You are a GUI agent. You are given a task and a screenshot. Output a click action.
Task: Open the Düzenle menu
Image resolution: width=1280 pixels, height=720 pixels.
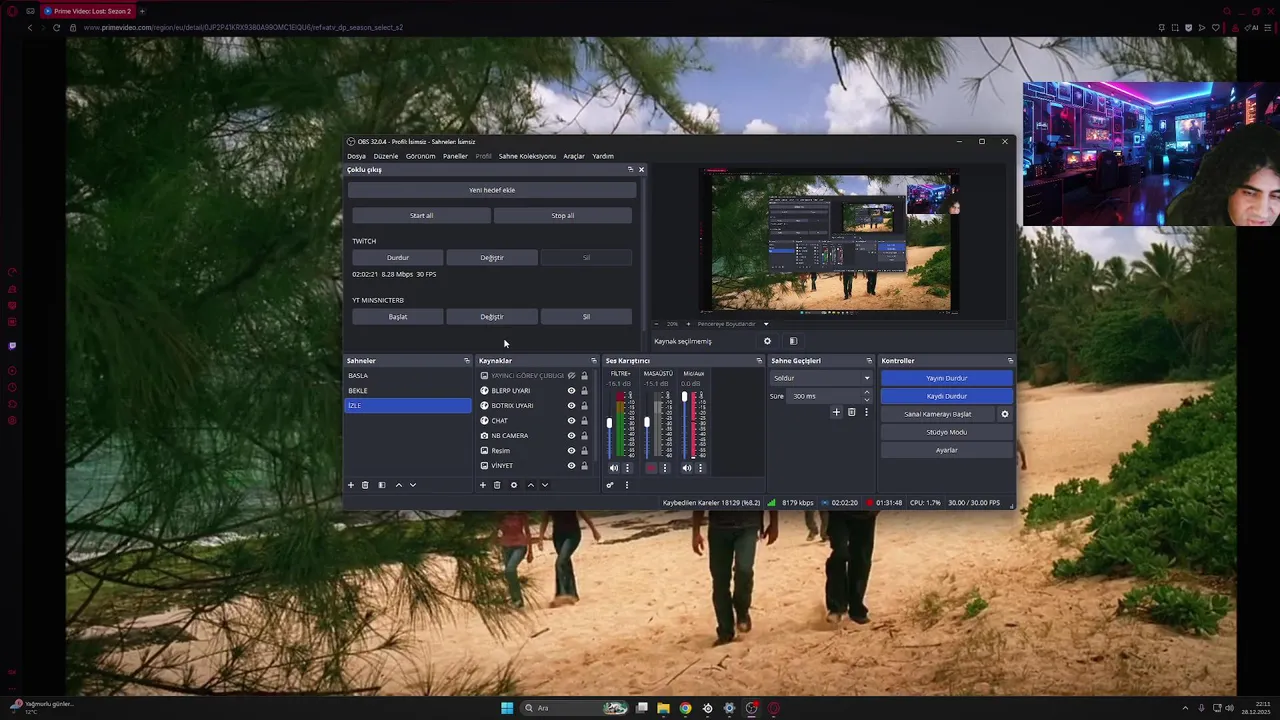[x=386, y=156]
